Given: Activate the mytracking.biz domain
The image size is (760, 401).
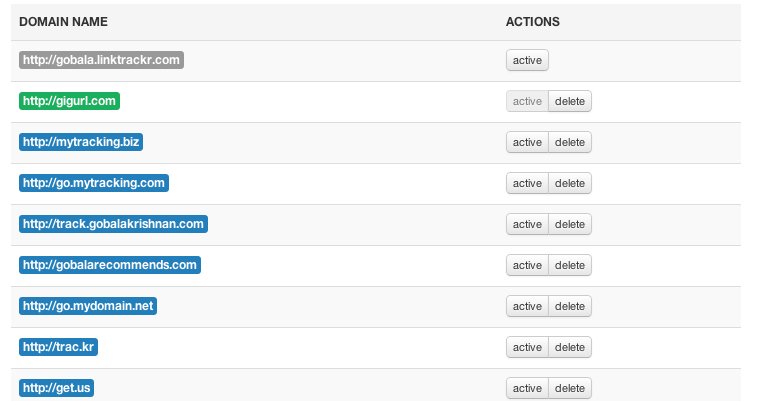Looking at the screenshot, I should click(527, 142).
